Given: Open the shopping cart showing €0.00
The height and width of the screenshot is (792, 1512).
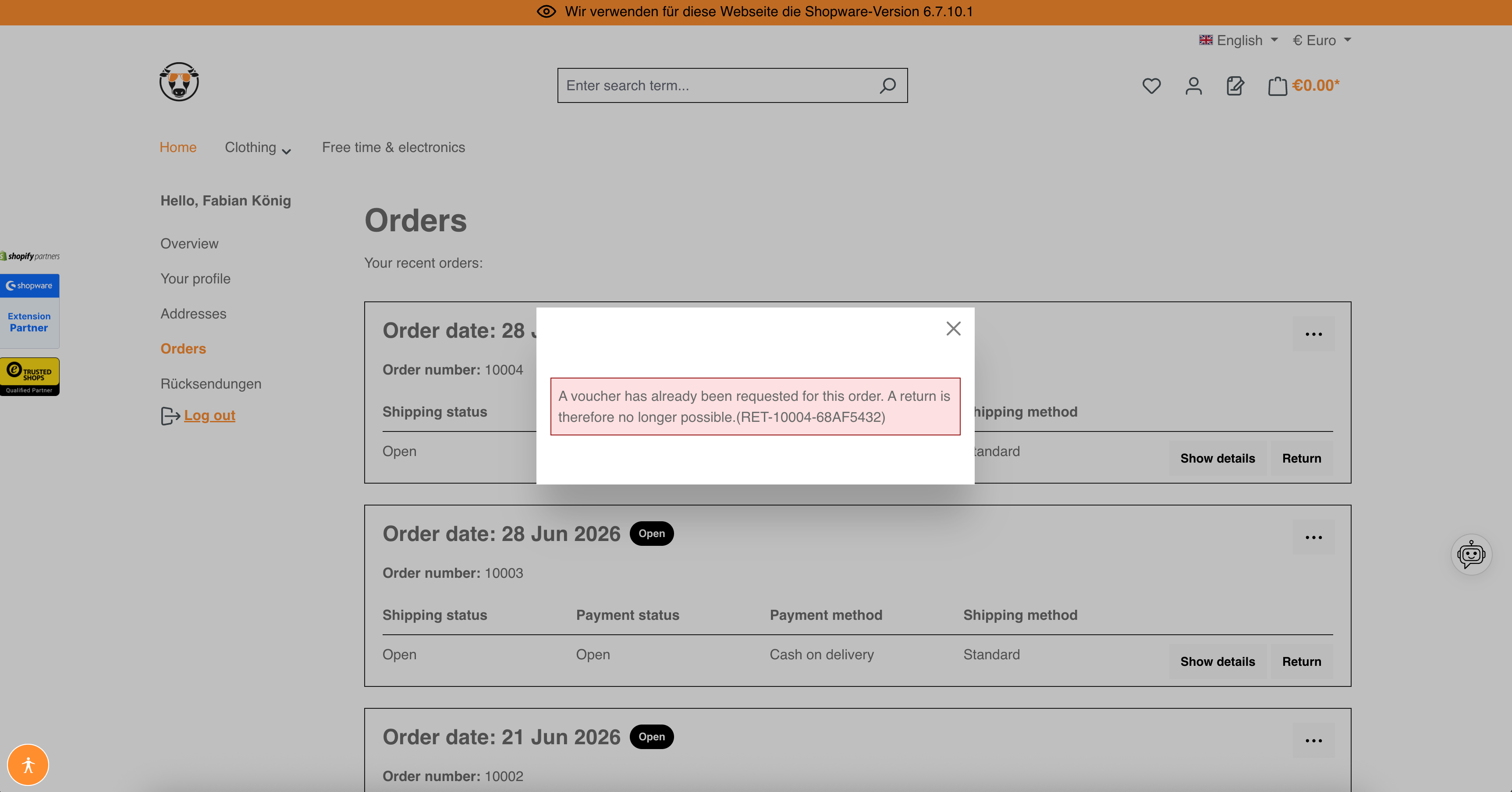Looking at the screenshot, I should [1304, 86].
